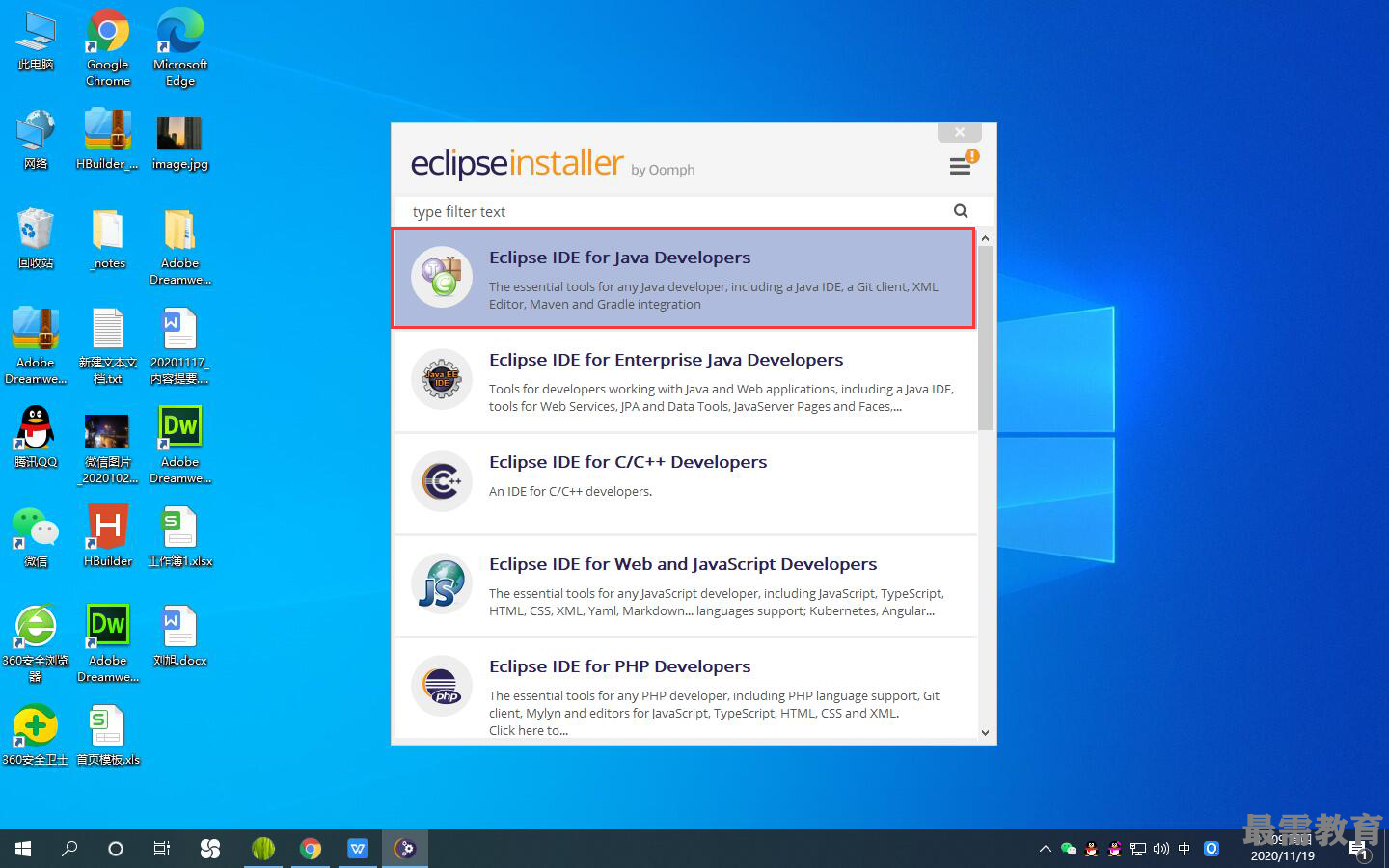The height and width of the screenshot is (868, 1389).
Task: Click the white fan-shaped taskbar app
Action: coord(209,849)
